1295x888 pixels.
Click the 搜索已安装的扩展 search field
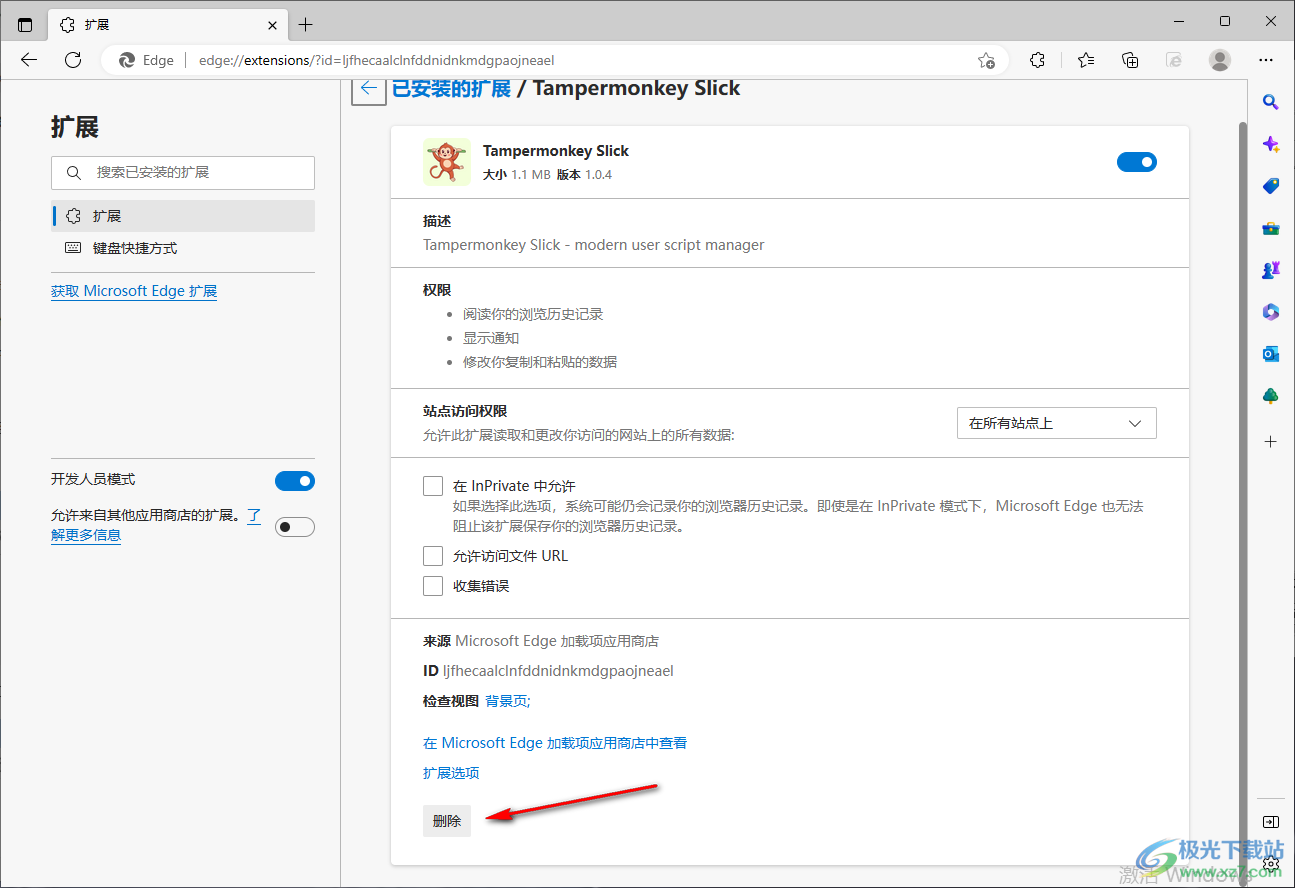[x=183, y=173]
